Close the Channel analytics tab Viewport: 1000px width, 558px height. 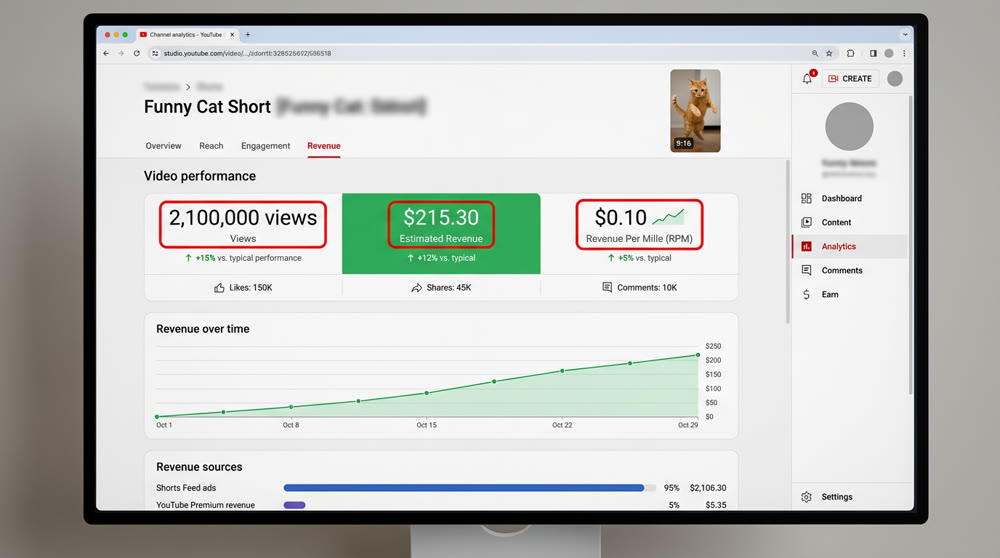coord(232,34)
